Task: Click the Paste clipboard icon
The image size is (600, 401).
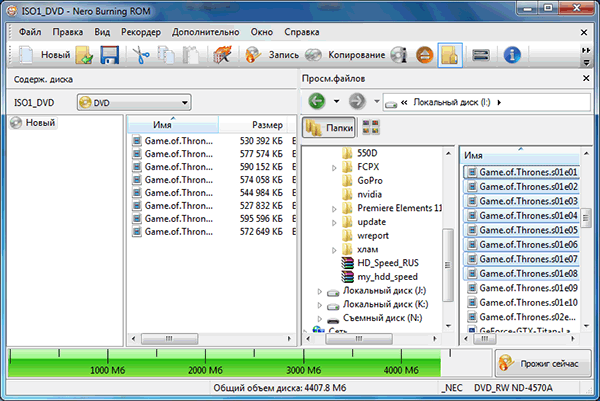Action: coord(191,55)
